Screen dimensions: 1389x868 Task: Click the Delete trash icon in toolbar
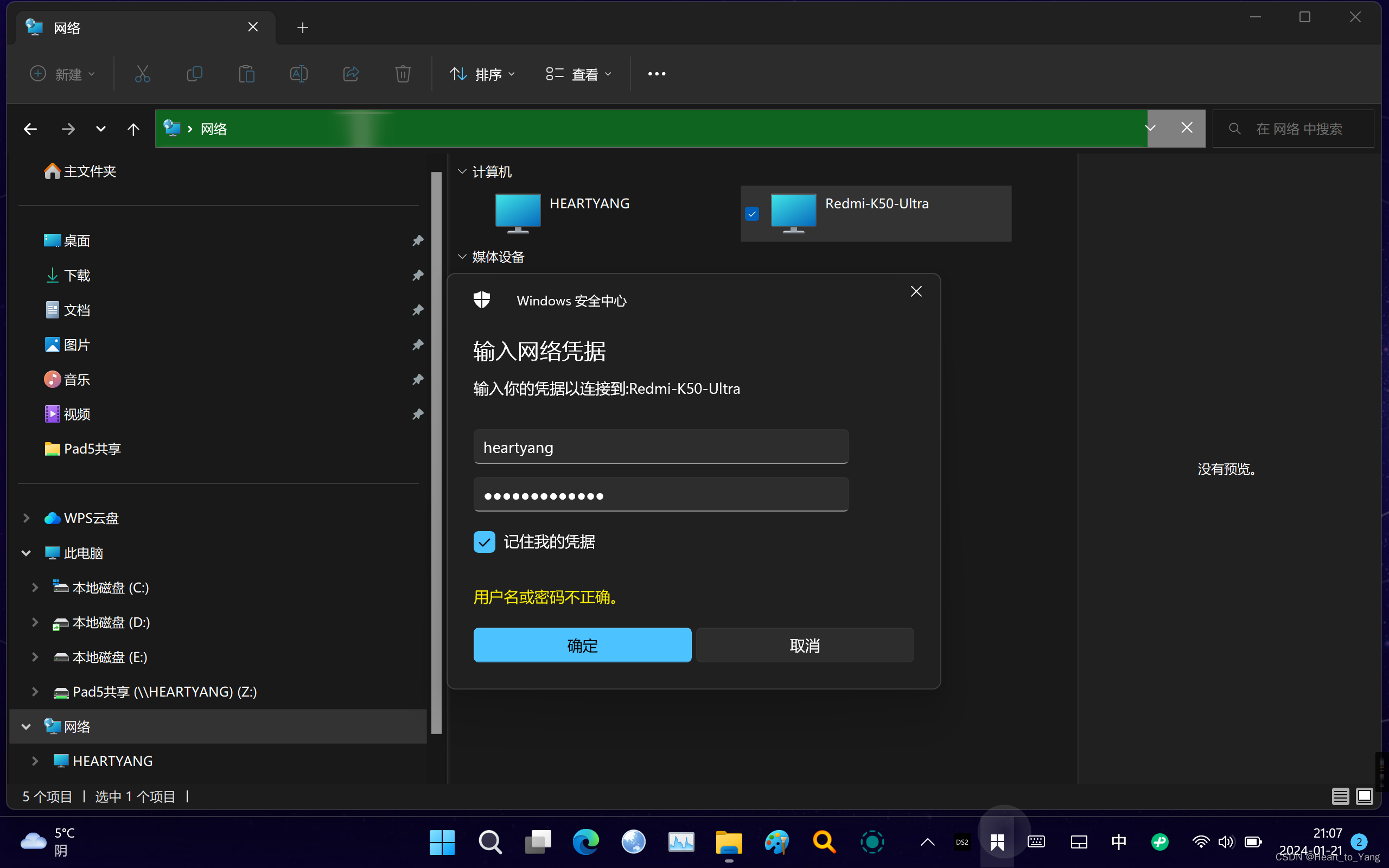(x=403, y=74)
